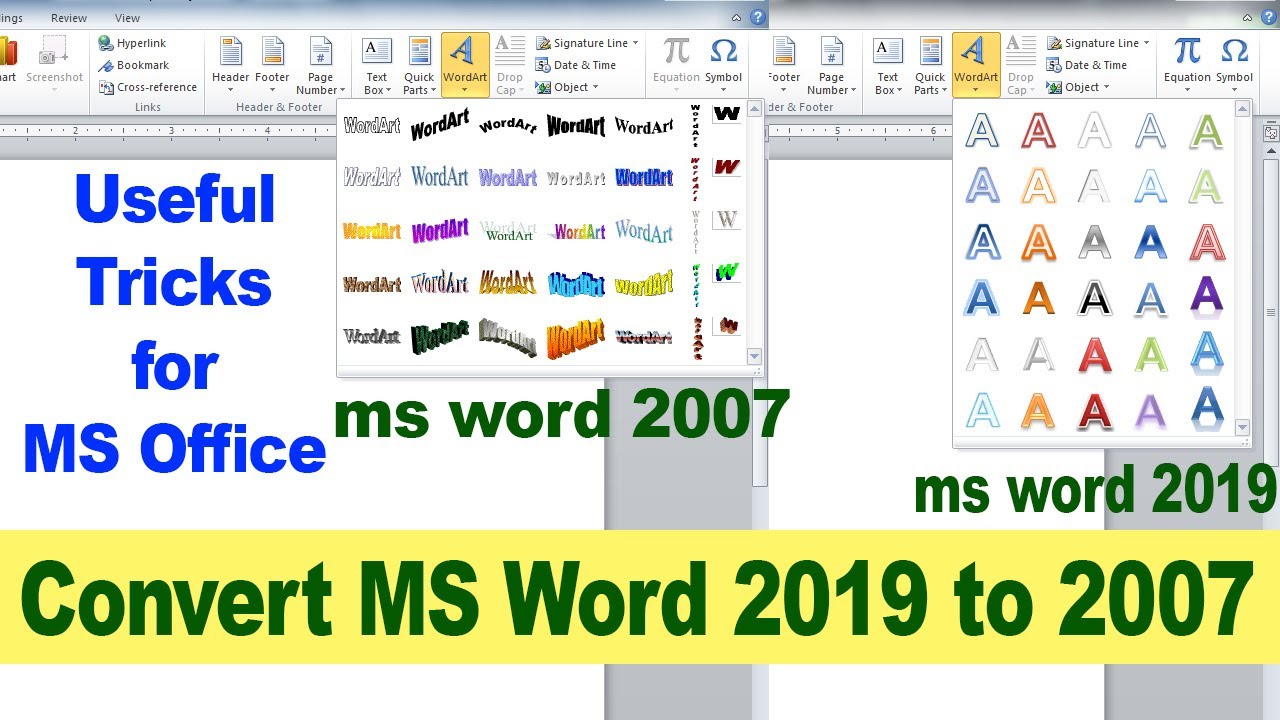Open the Footer dropdown in the 2019 window
Screen dimensions: 1280x720
pos(784,65)
